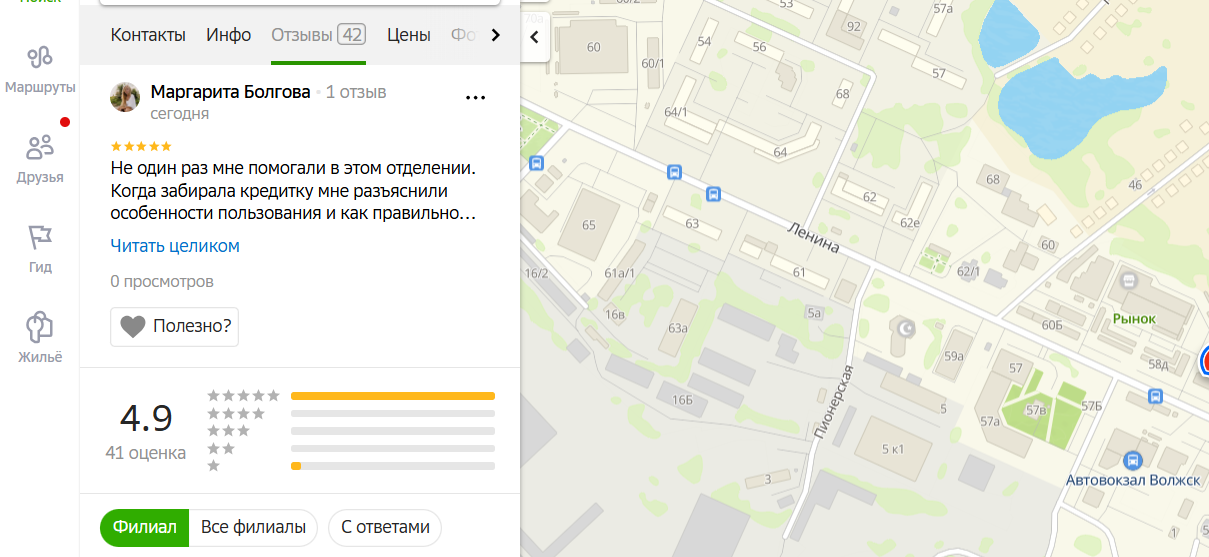Switch to the Контакты tab
The height and width of the screenshot is (557, 1209).
pos(148,35)
